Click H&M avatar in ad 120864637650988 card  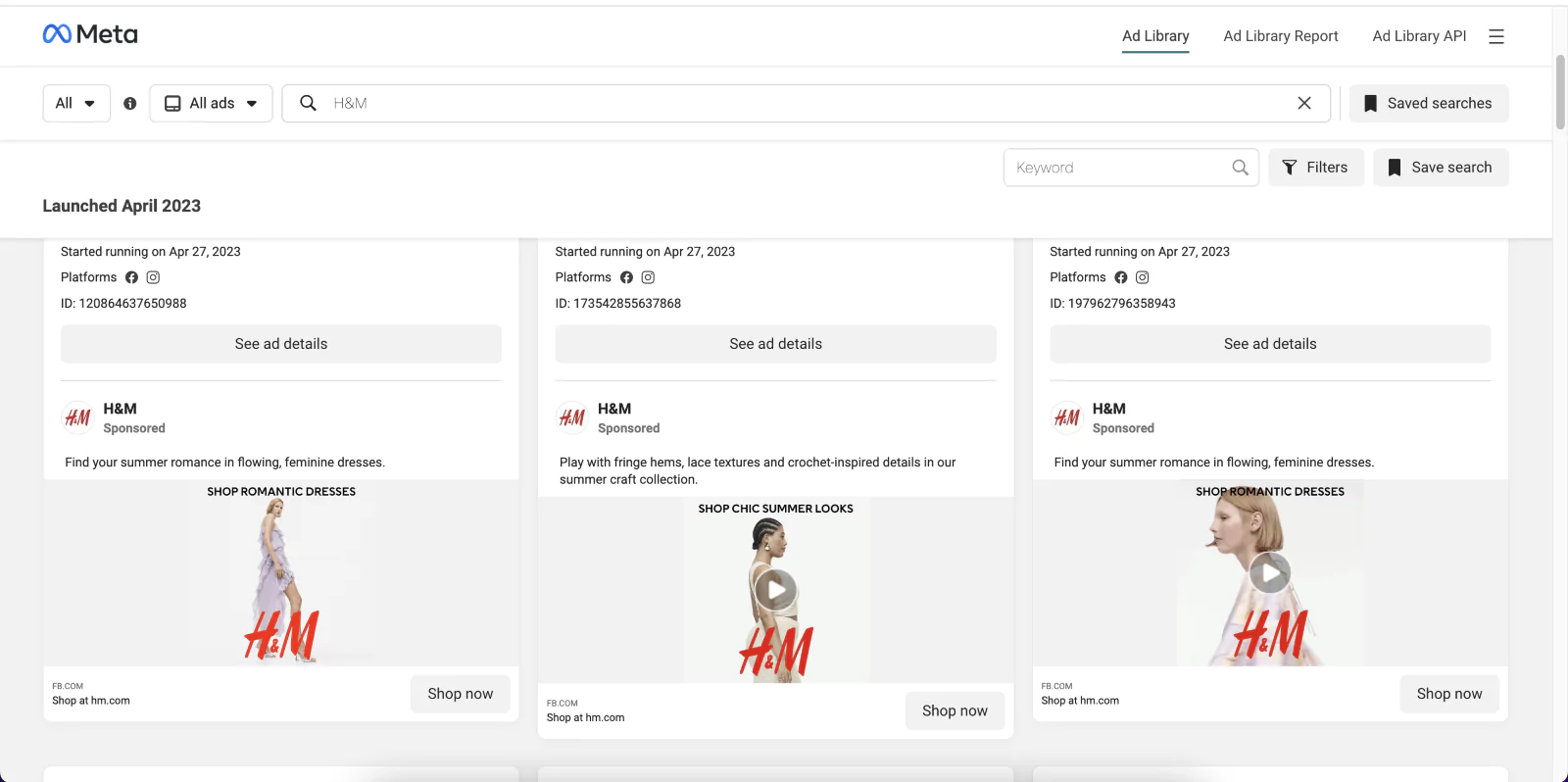tap(77, 417)
